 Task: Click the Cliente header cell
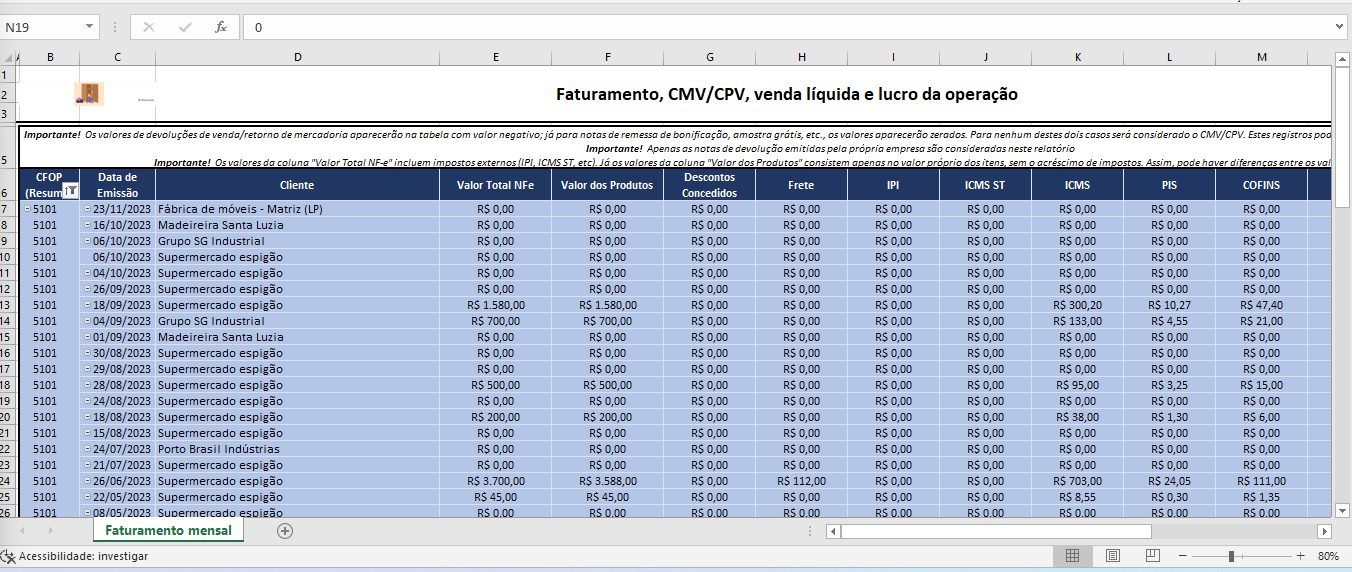pyautogui.click(x=297, y=185)
